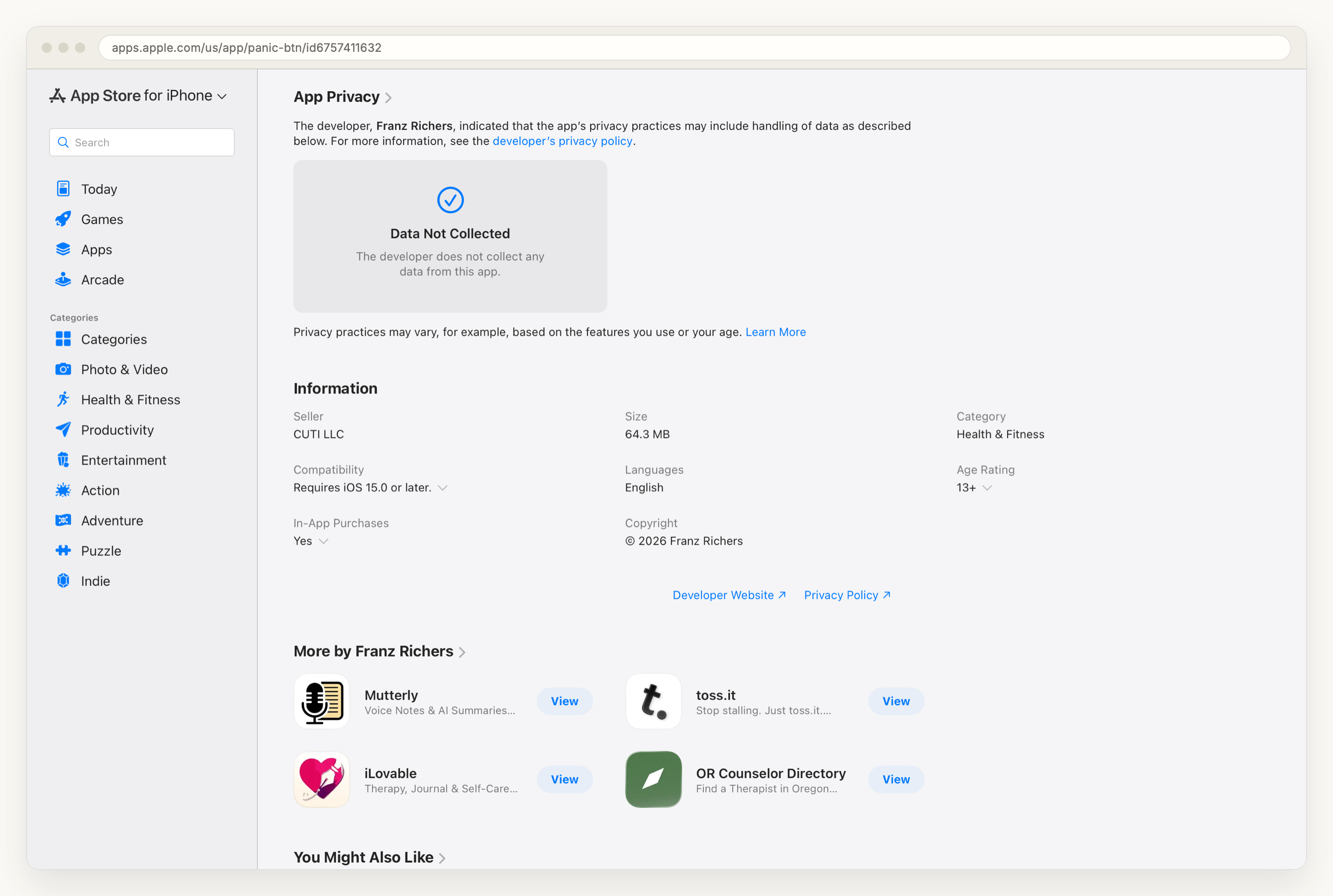Click View button for toss.it

pyautogui.click(x=896, y=701)
